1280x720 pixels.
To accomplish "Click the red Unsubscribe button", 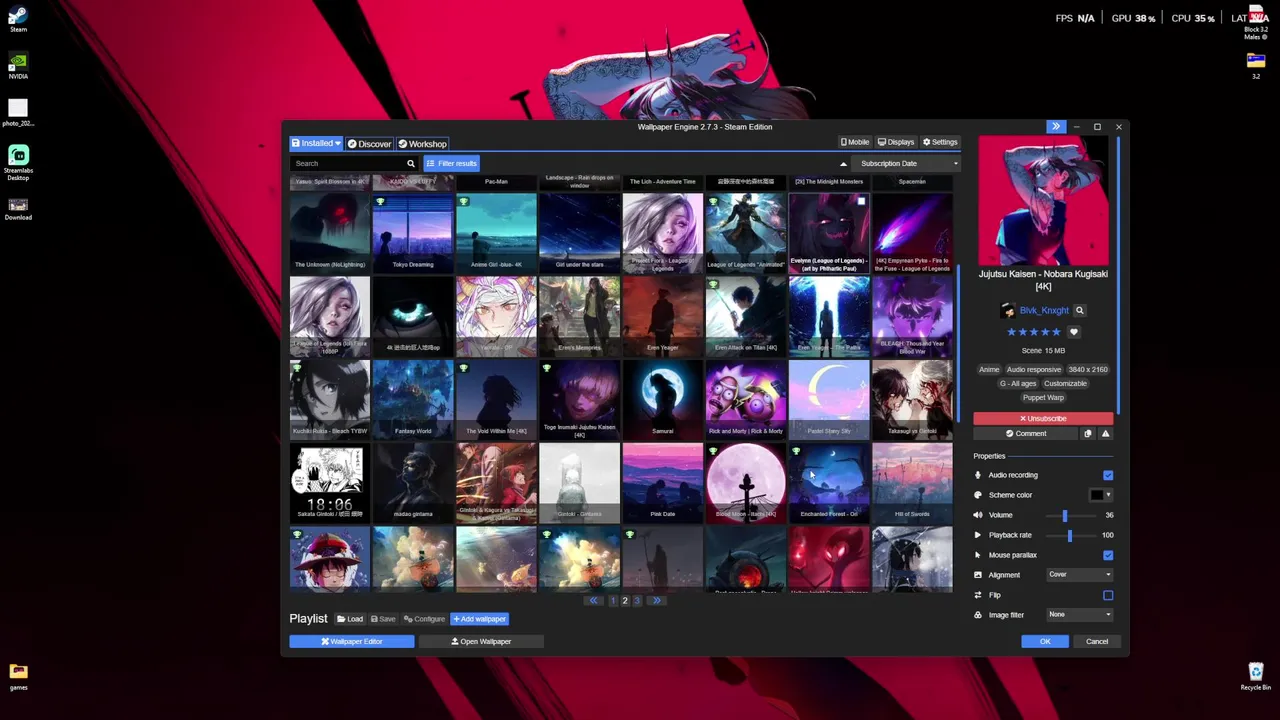I will [1043, 418].
